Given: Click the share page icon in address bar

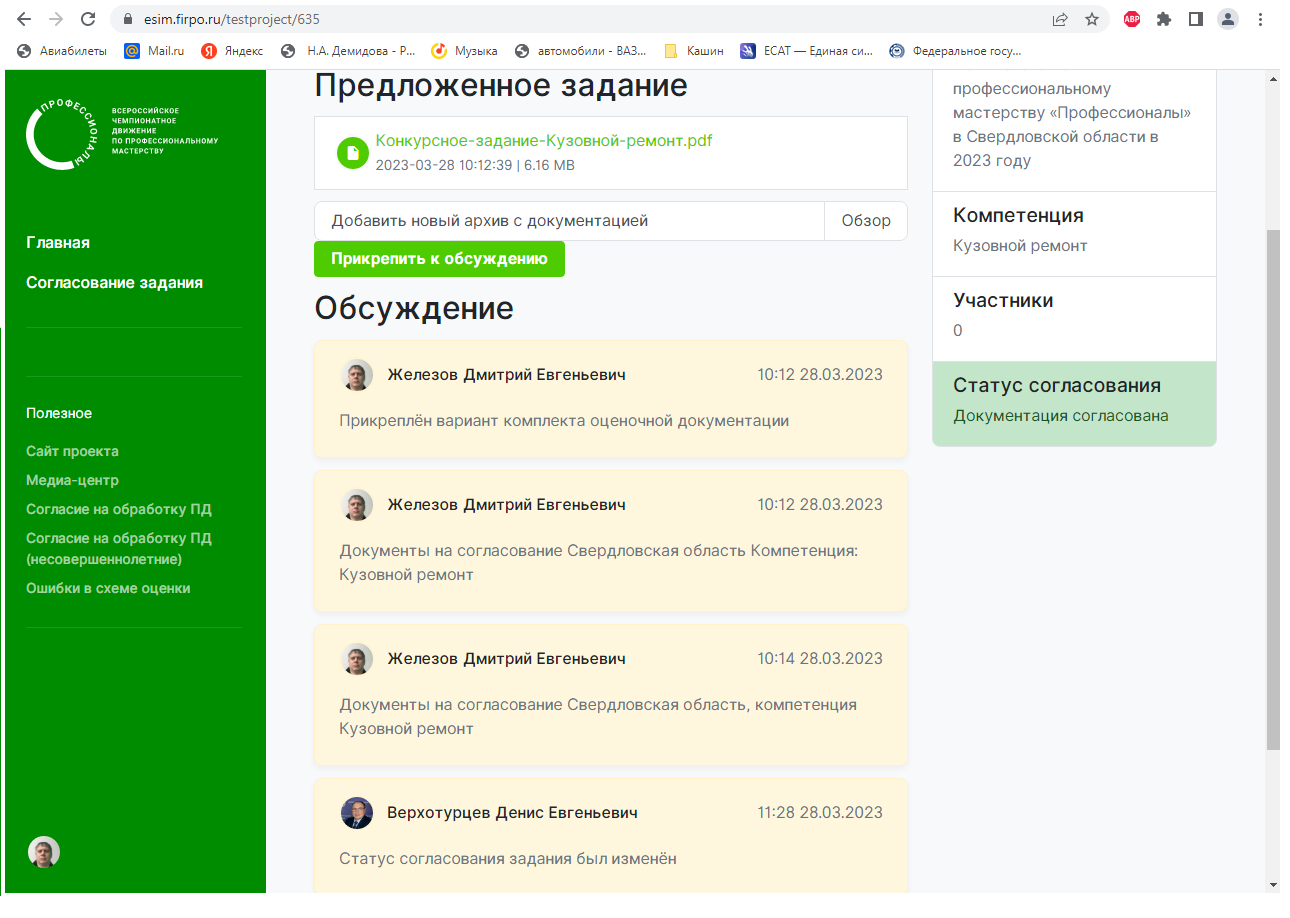Looking at the screenshot, I should (1060, 19).
